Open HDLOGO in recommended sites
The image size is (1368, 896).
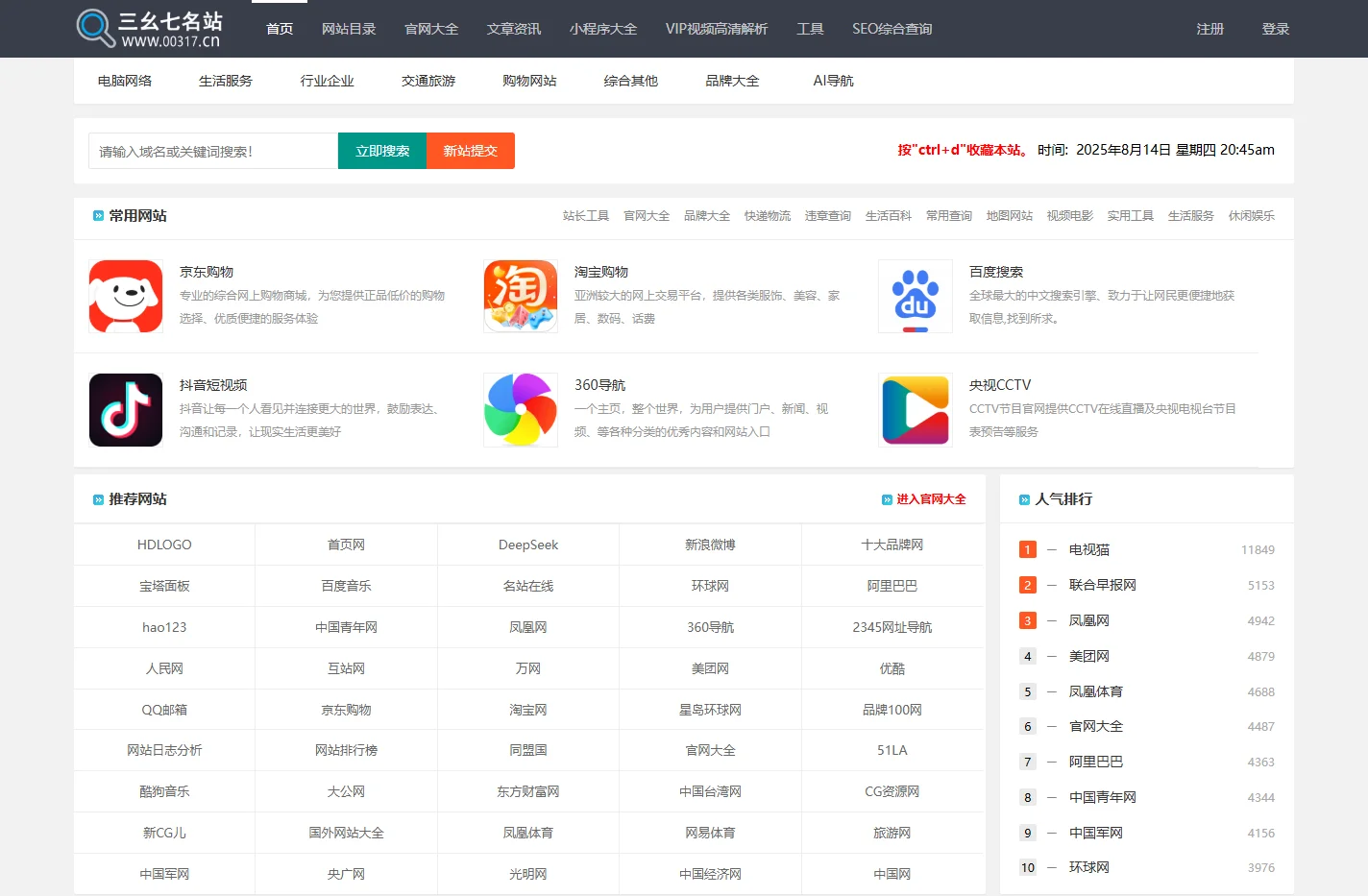pos(164,545)
